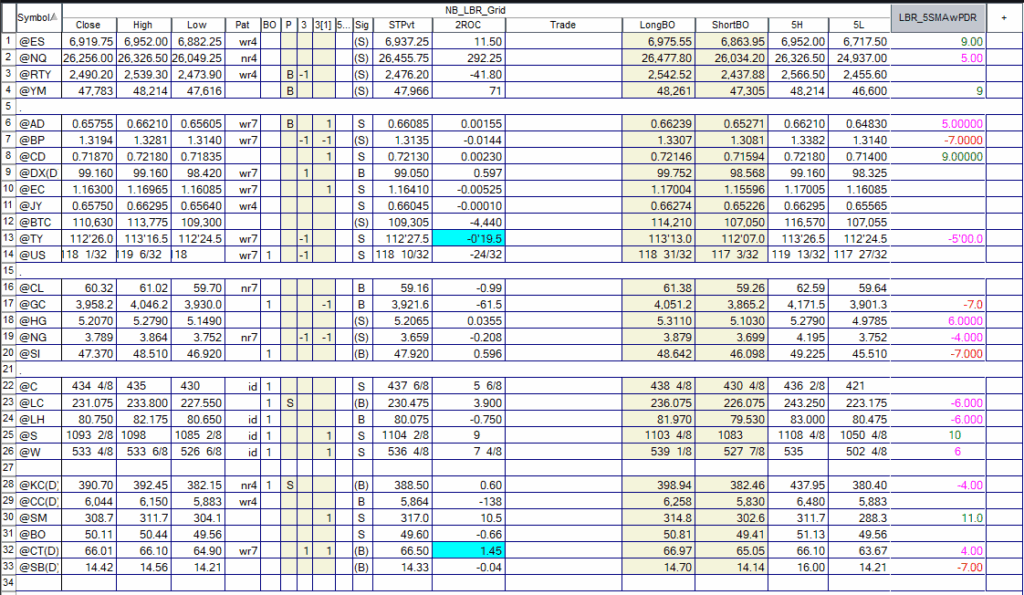Select the LBR_5SMAwPDR column header
1024x595 pixels.
point(938,18)
